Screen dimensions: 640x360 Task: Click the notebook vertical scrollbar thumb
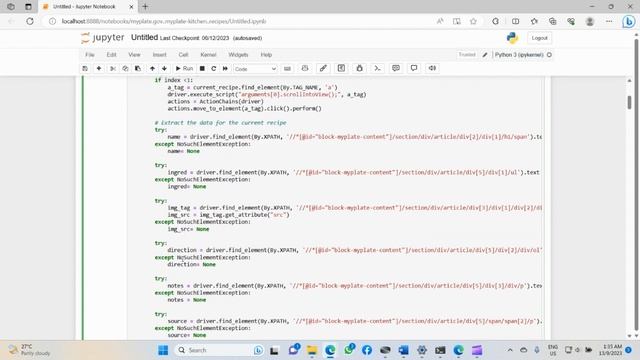[x=629, y=102]
